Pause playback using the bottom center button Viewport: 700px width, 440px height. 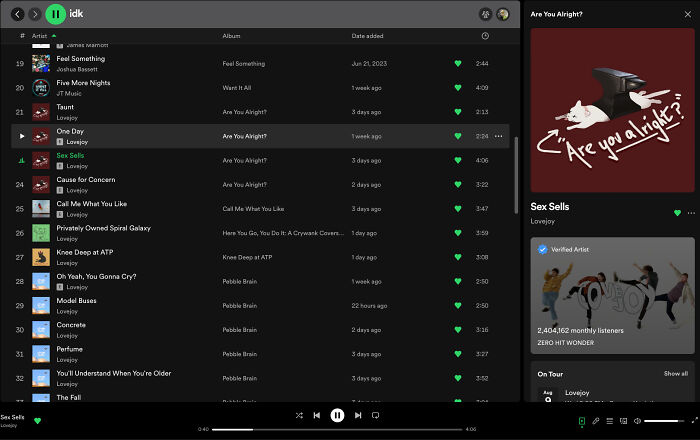tap(337, 415)
